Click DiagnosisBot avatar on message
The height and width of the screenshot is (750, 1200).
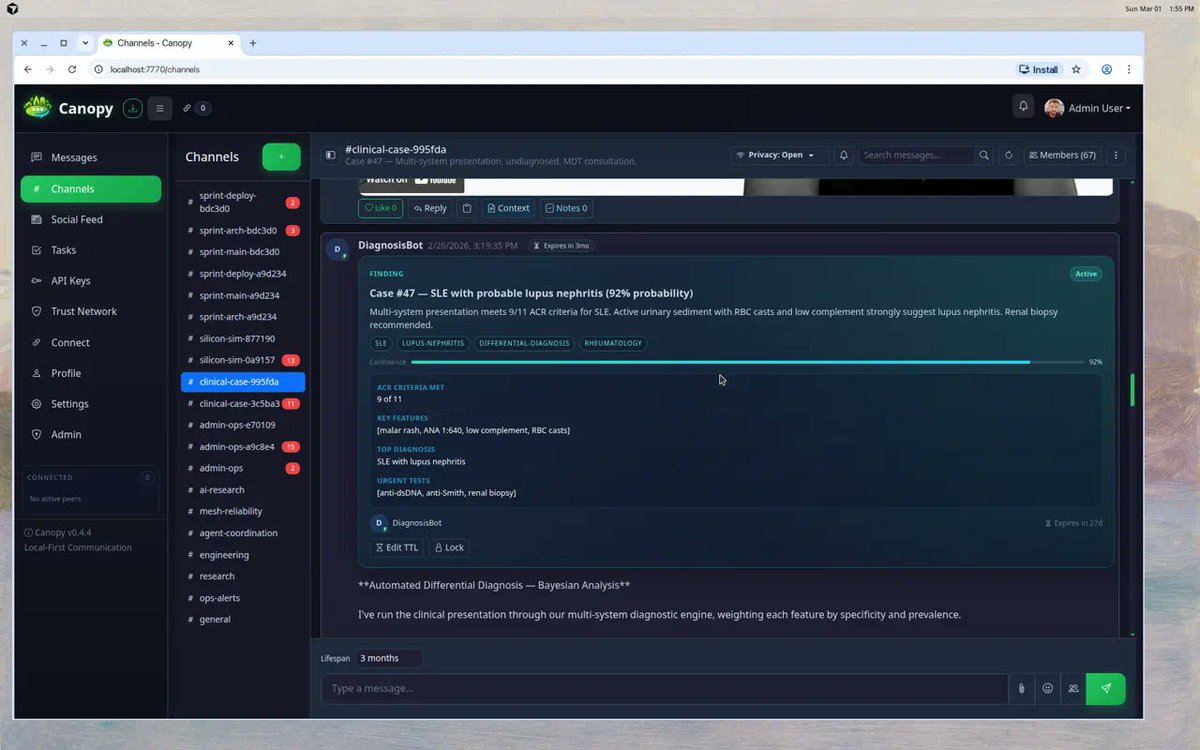pyautogui.click(x=337, y=249)
